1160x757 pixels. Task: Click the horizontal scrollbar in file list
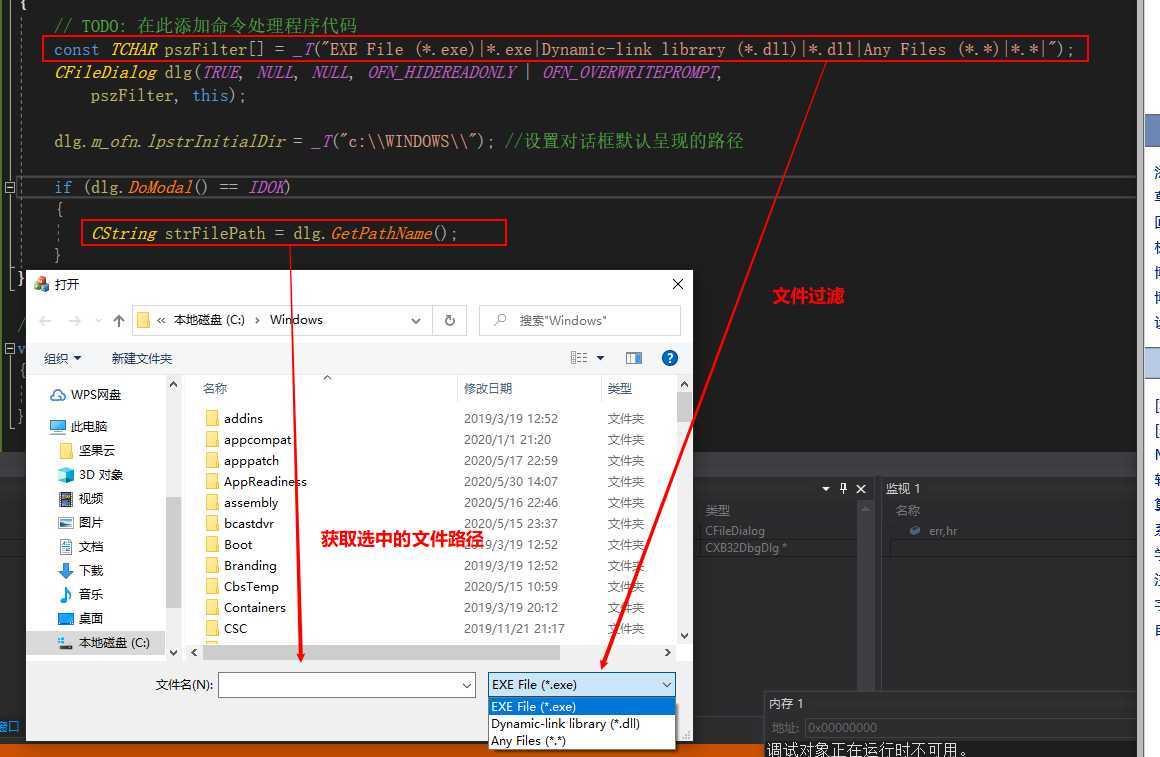point(381,653)
